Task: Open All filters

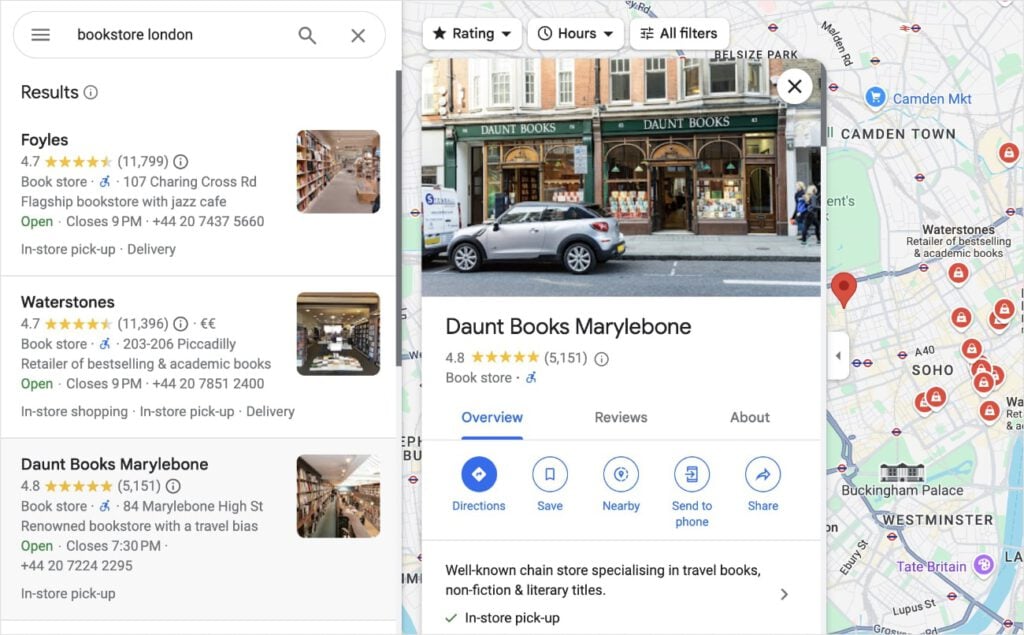Action: point(679,33)
